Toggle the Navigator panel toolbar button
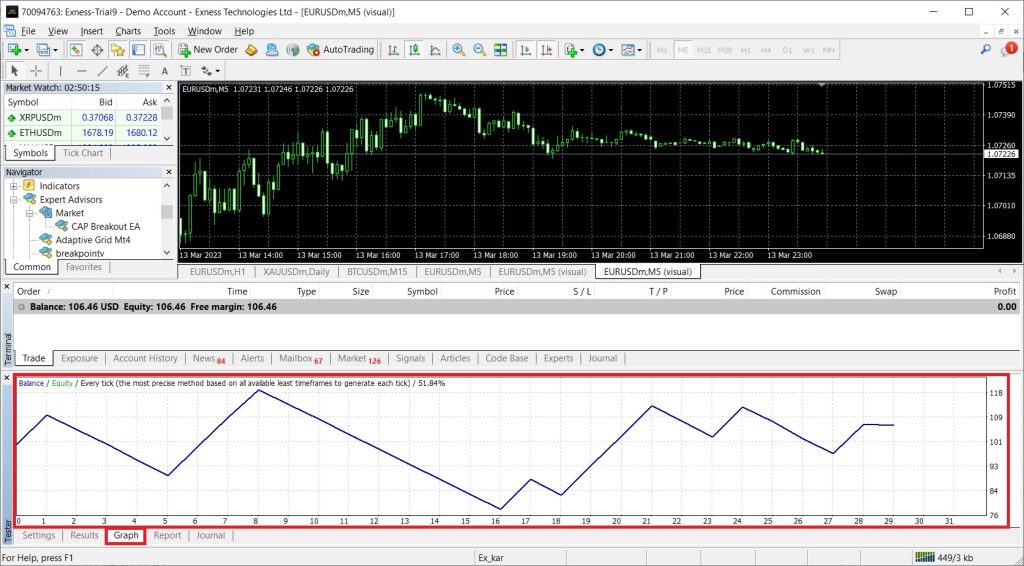Screen dimensions: 1024x566 (x=118, y=50)
